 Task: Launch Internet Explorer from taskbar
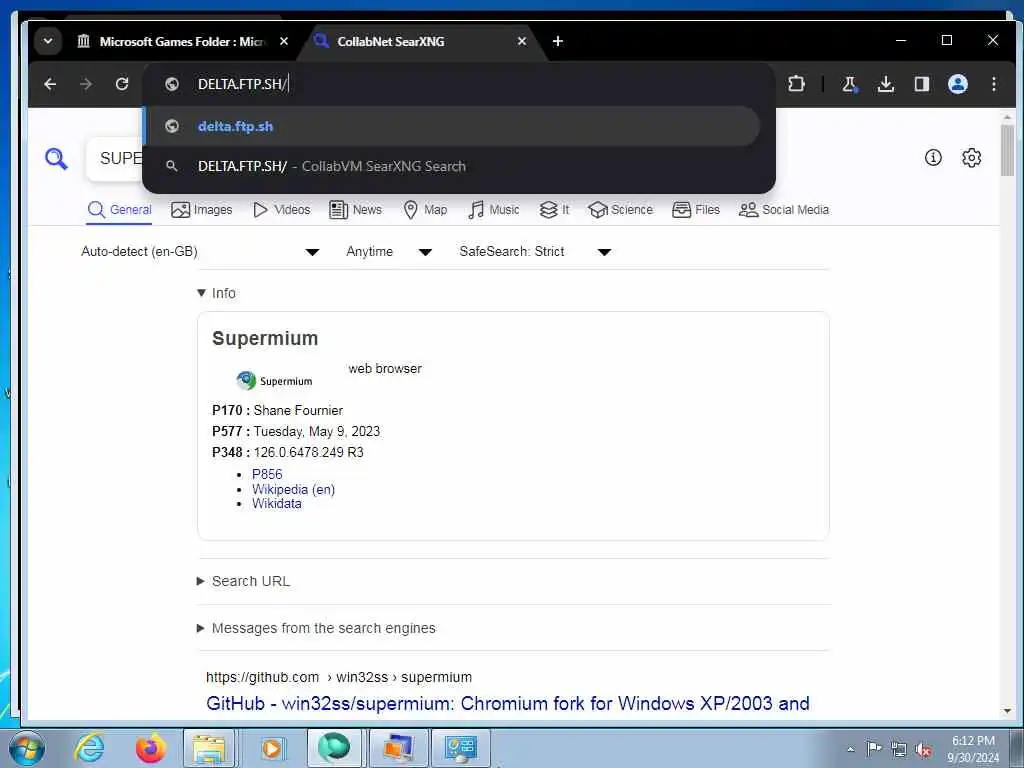89,748
